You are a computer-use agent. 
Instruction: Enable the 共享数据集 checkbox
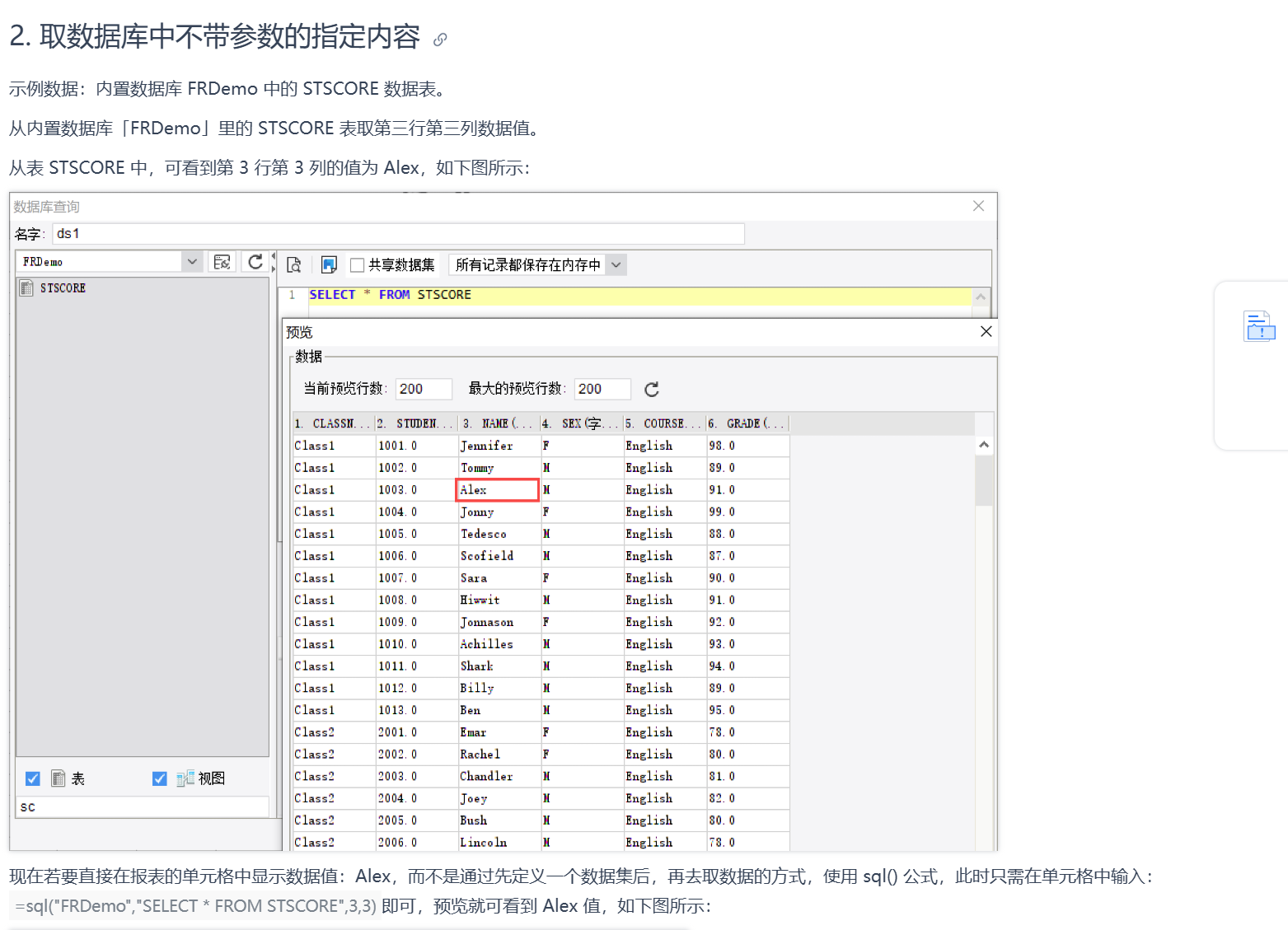(358, 265)
